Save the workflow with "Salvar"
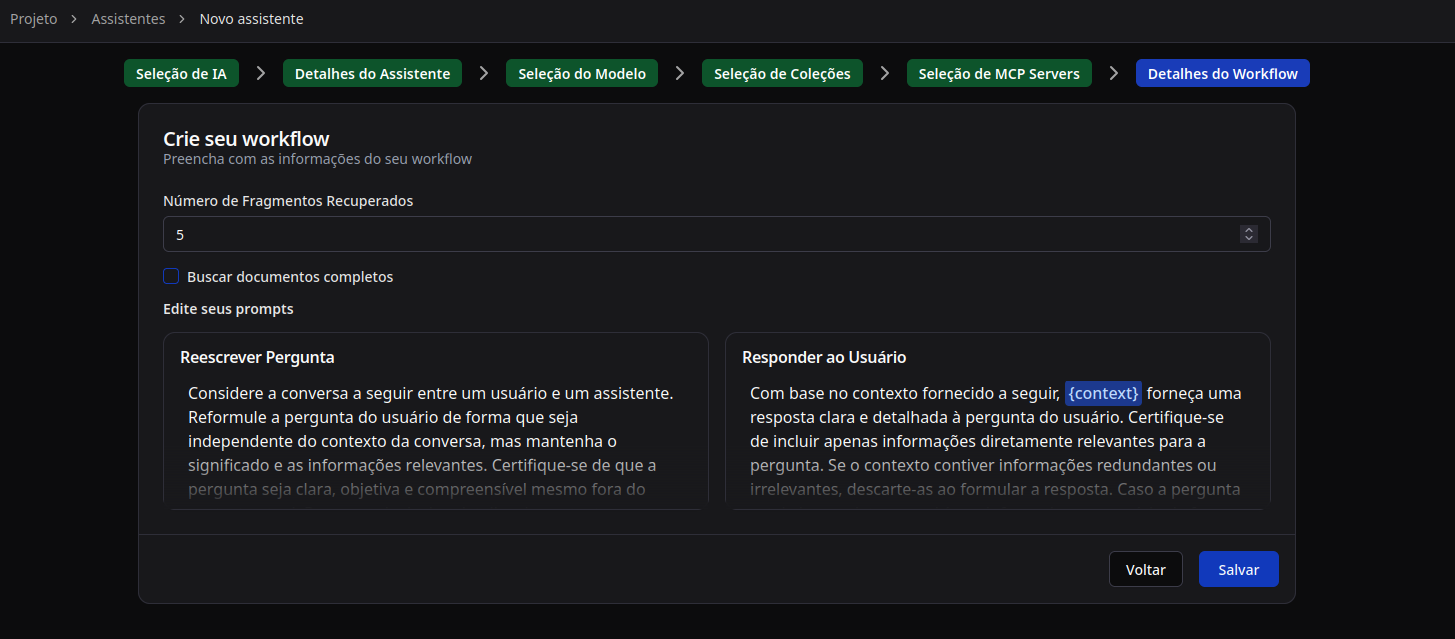 pos(1238,569)
